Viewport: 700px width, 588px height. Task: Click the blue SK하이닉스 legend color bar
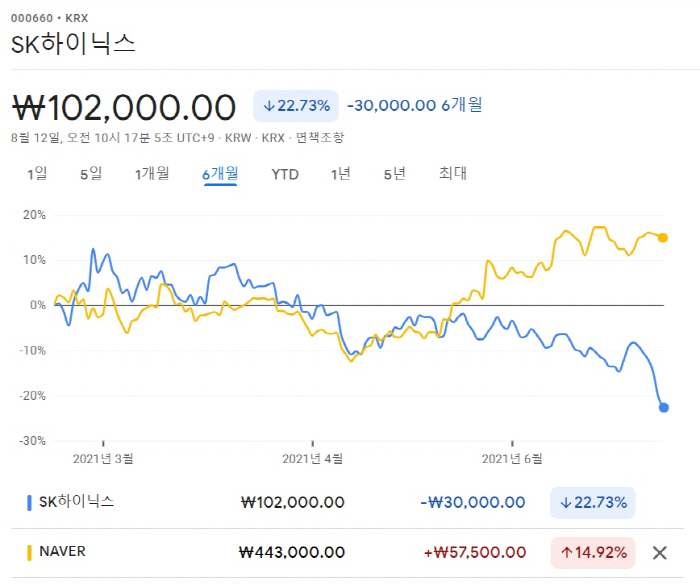coord(29,503)
